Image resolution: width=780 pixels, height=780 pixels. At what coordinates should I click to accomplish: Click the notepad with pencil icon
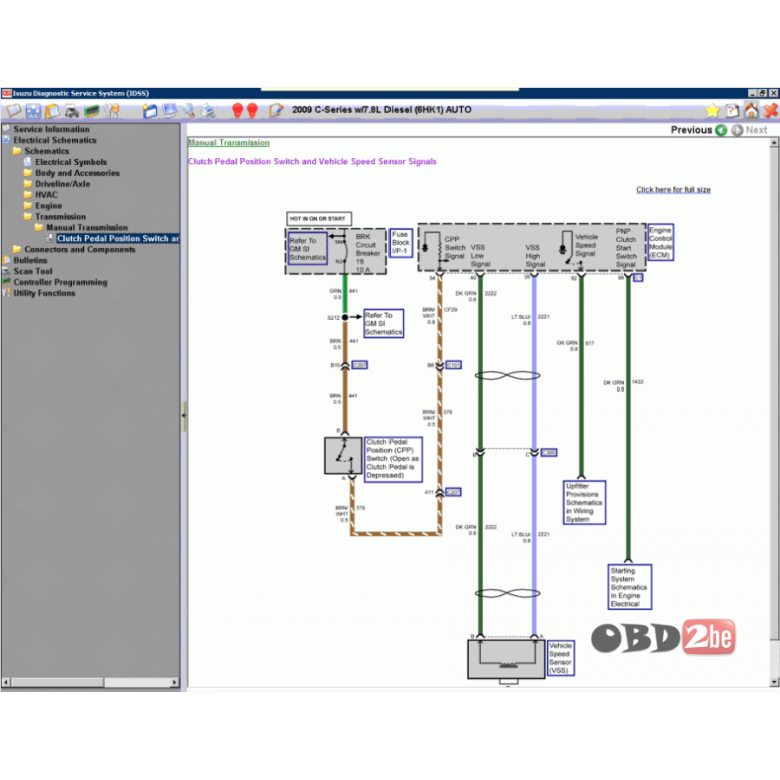pyautogui.click(x=276, y=110)
